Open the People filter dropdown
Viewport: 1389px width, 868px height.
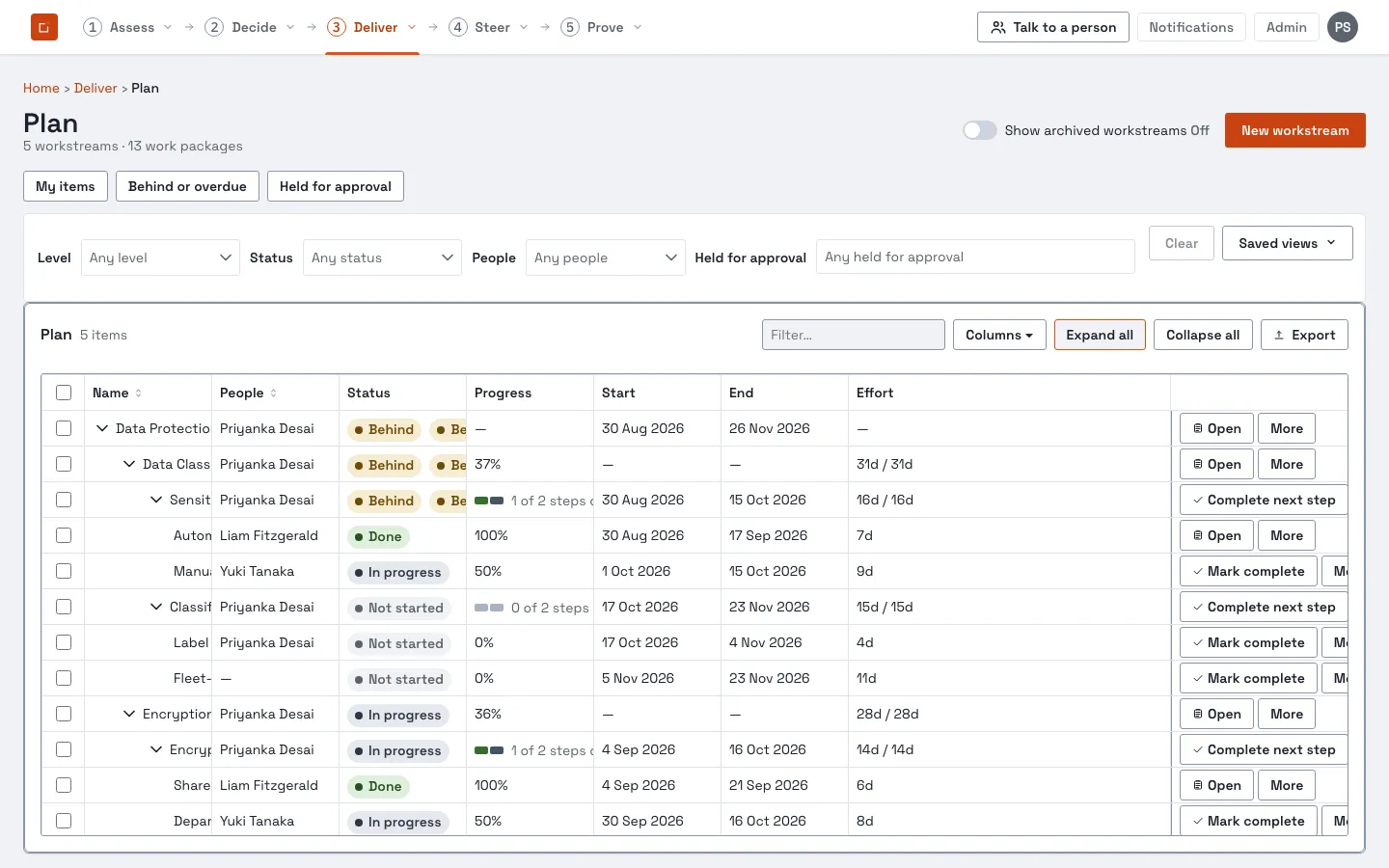coord(605,258)
